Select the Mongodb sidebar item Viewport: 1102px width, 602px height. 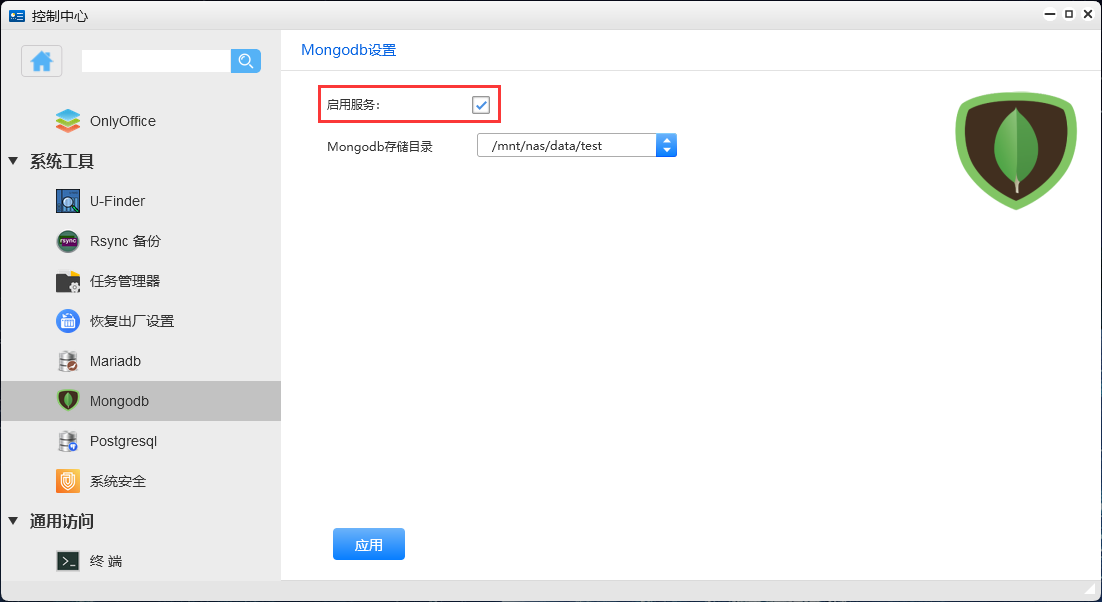118,401
